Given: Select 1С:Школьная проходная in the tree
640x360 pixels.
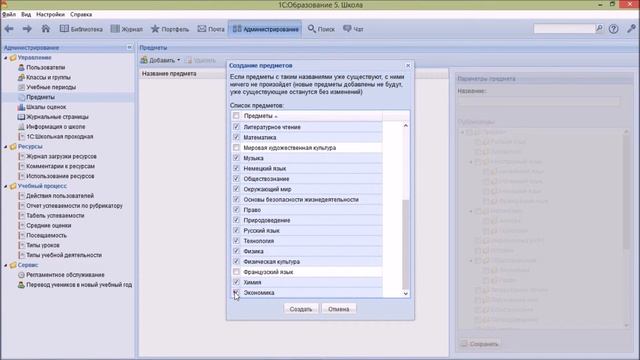Looking at the screenshot, I should click(60, 137).
